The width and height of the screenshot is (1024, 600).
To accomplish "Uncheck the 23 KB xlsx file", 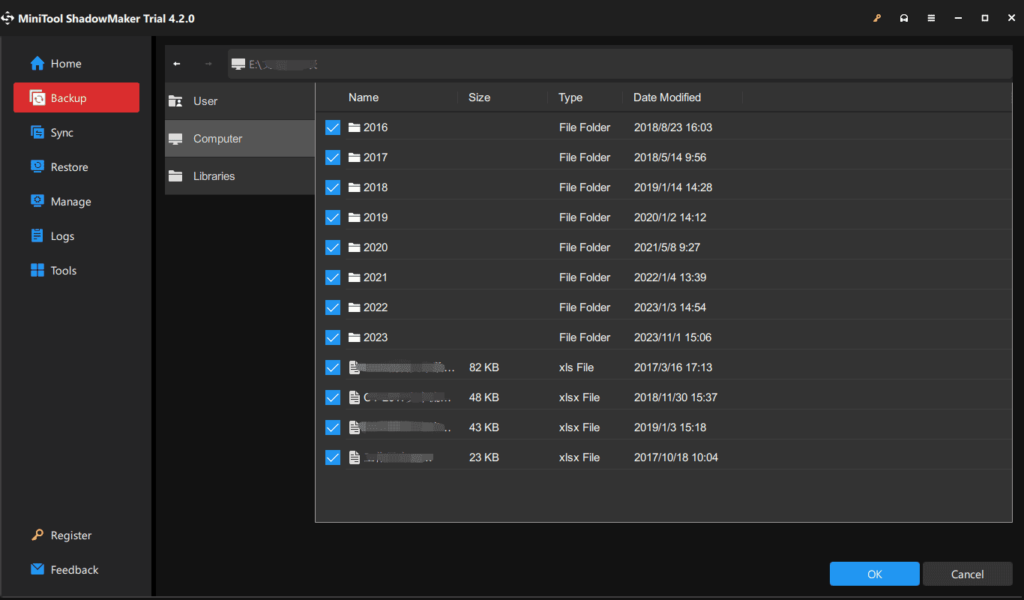I will tap(332, 457).
